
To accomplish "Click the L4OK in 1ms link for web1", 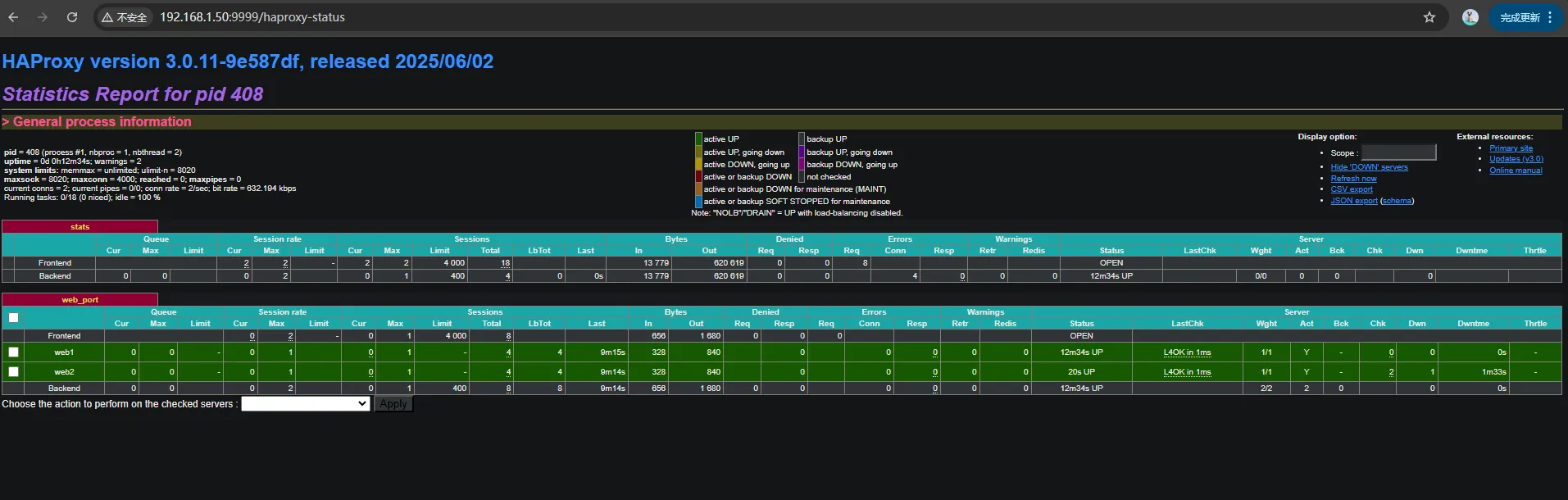I will tap(1187, 352).
